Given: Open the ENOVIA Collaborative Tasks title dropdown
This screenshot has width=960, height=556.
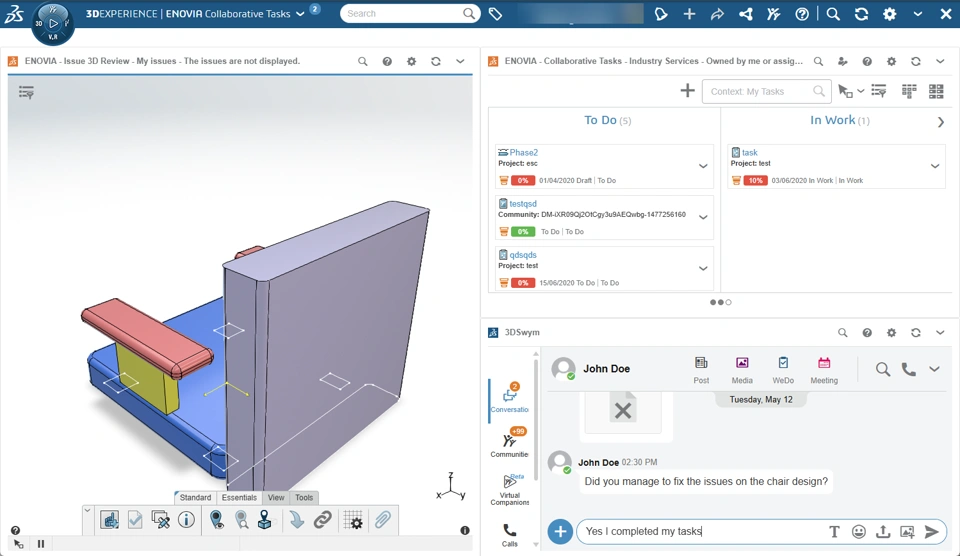Looking at the screenshot, I should tap(300, 13).
